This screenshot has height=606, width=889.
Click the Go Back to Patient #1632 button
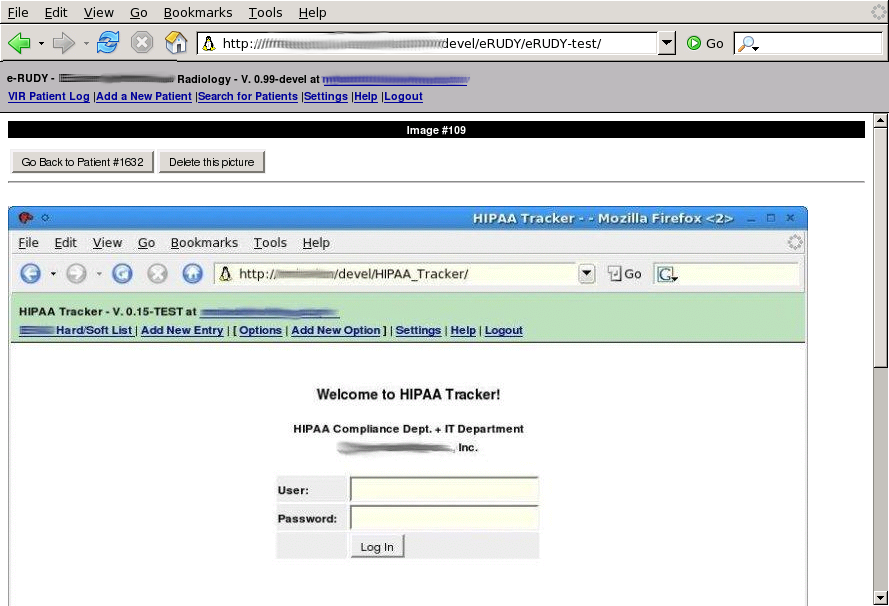coord(82,162)
